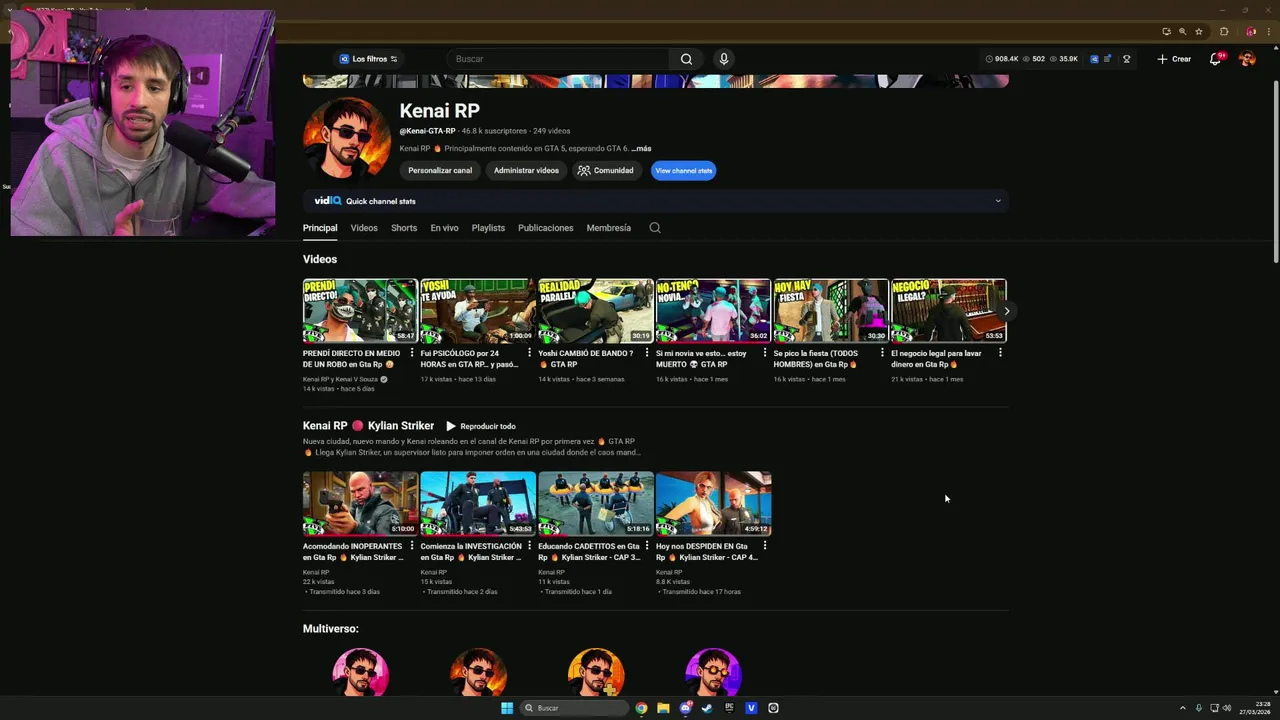The width and height of the screenshot is (1280, 720).
Task: Open the browser three-dot menu
Action: [x=1267, y=31]
